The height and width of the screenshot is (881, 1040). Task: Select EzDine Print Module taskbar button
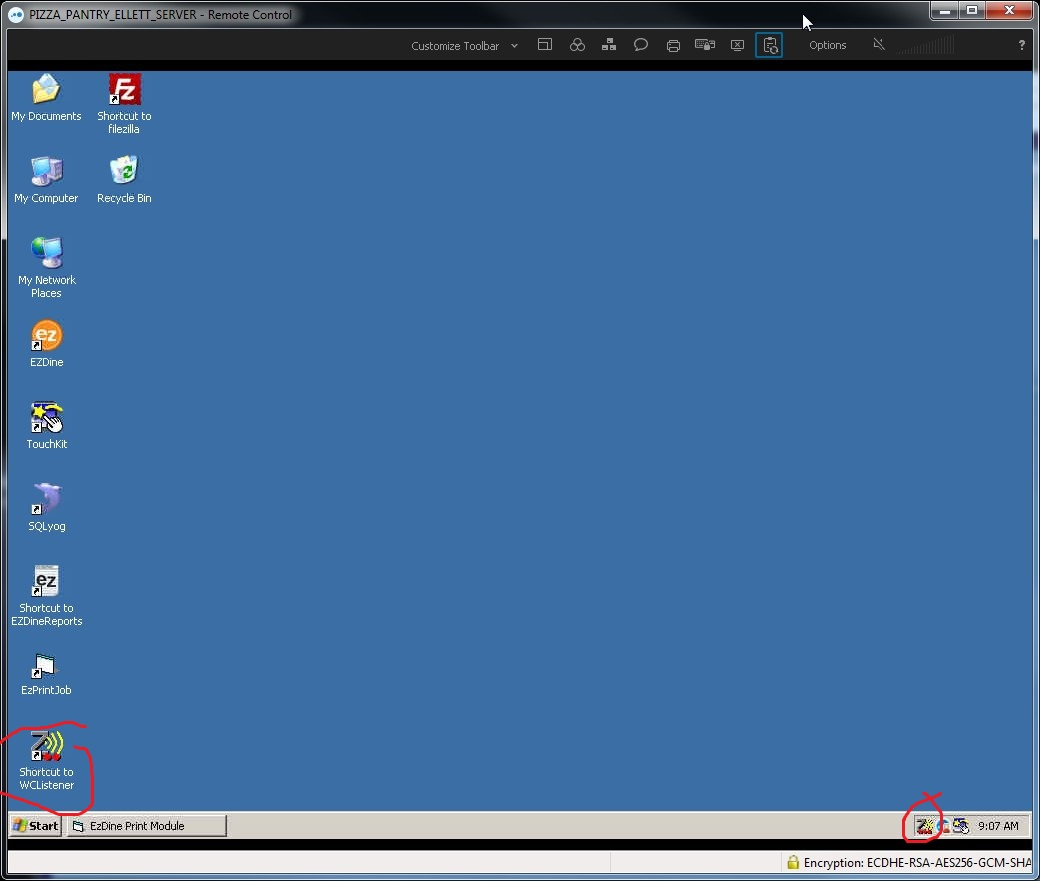coord(147,825)
